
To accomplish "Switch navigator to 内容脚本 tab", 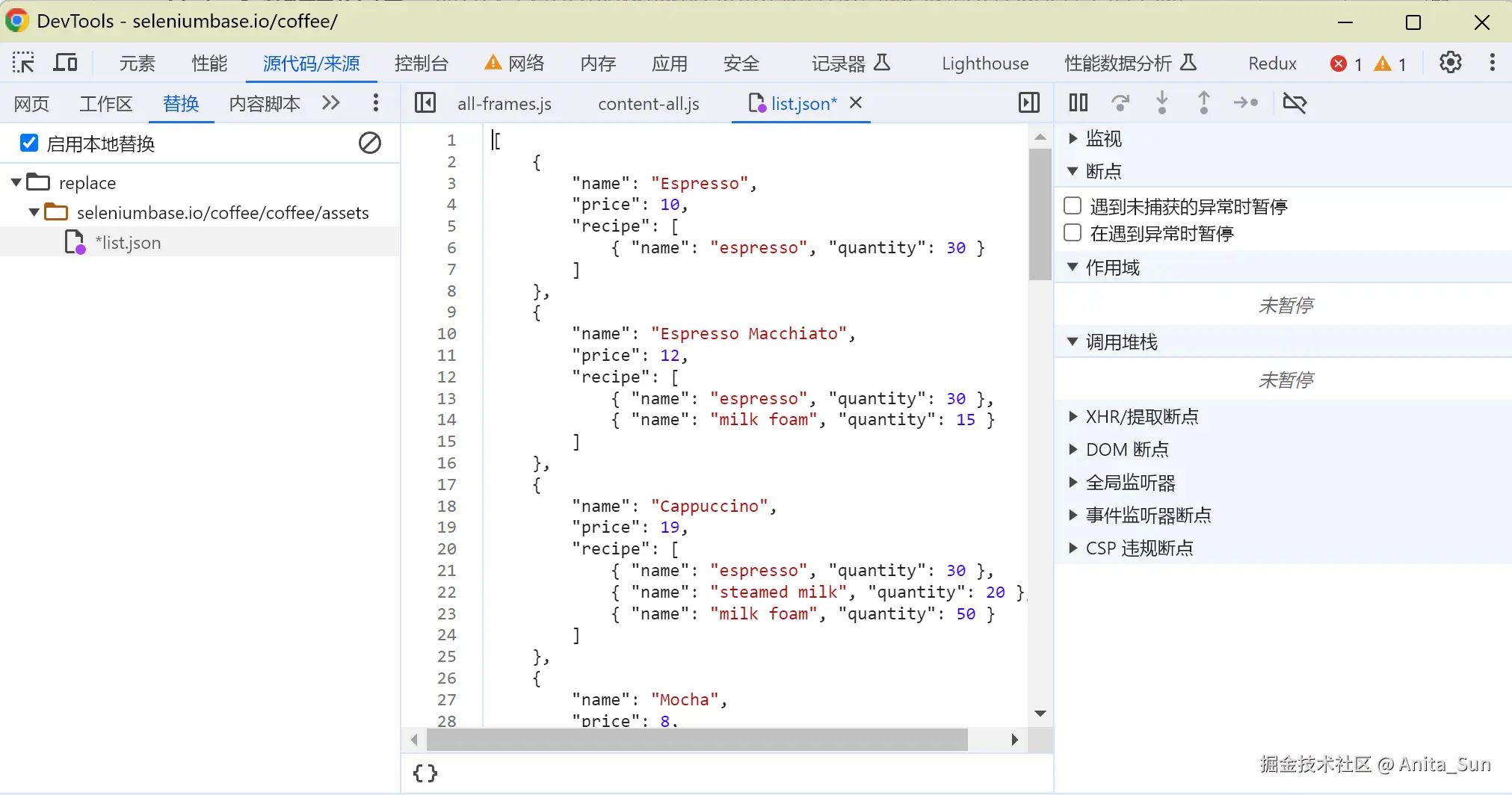I will pyautogui.click(x=265, y=104).
